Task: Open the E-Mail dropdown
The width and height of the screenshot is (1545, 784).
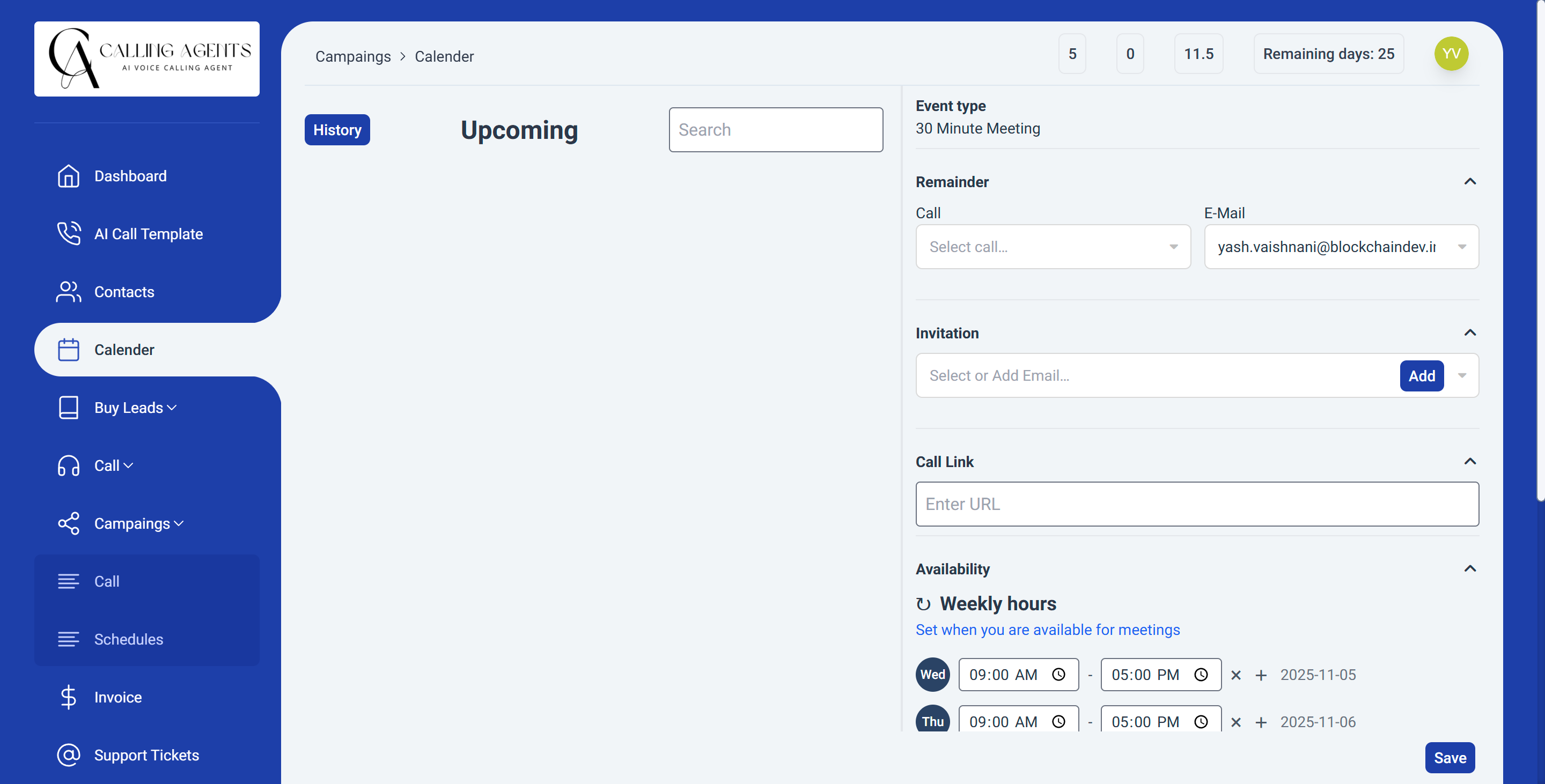Action: [1462, 246]
